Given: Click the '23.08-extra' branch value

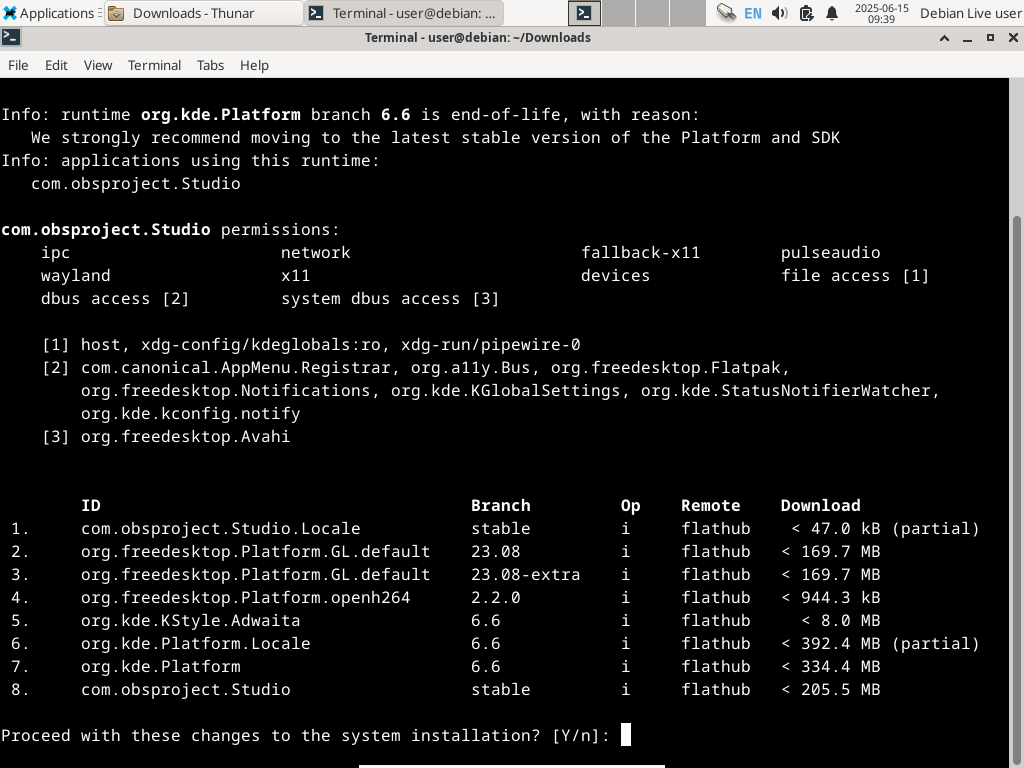Looking at the screenshot, I should (526, 575).
